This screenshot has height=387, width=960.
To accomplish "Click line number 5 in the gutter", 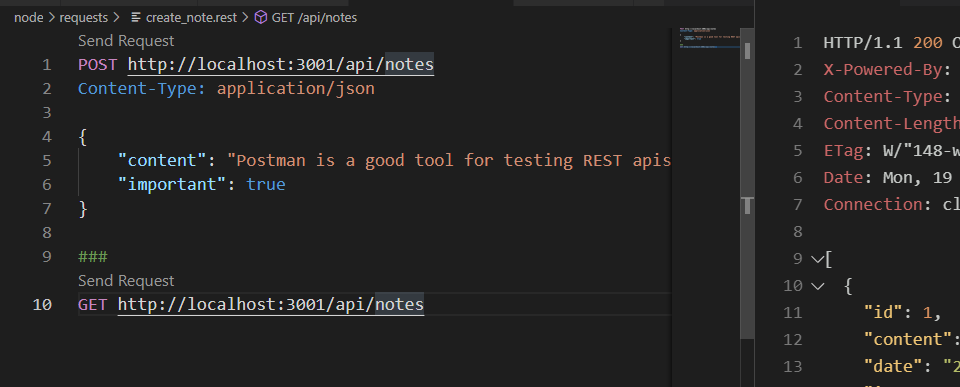I will tap(47, 161).
